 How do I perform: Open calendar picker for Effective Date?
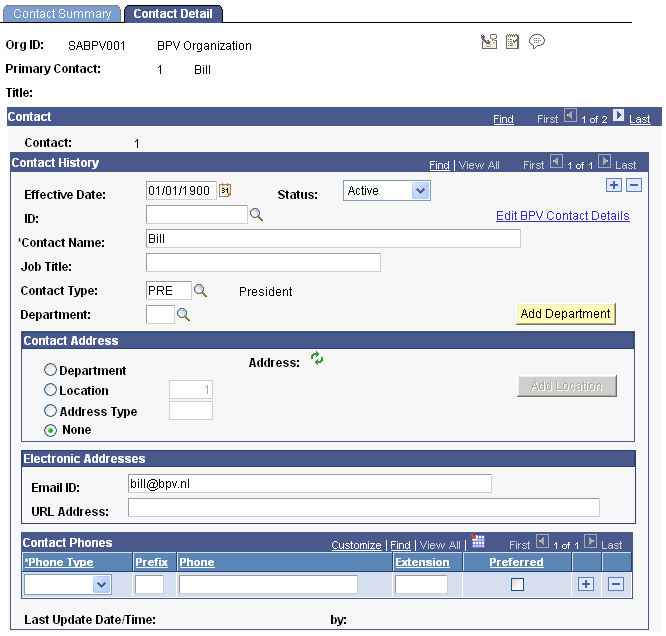(x=225, y=190)
